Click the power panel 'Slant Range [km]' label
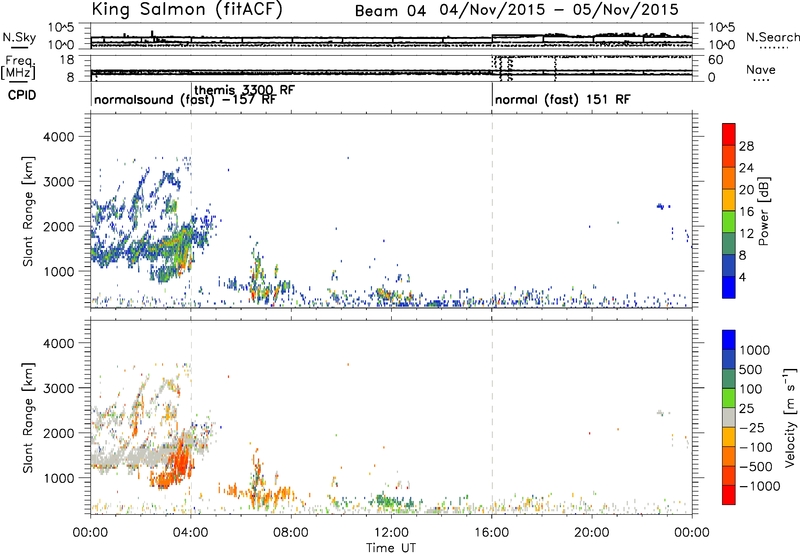Image resolution: width=800 pixels, height=554 pixels. tap(28, 211)
